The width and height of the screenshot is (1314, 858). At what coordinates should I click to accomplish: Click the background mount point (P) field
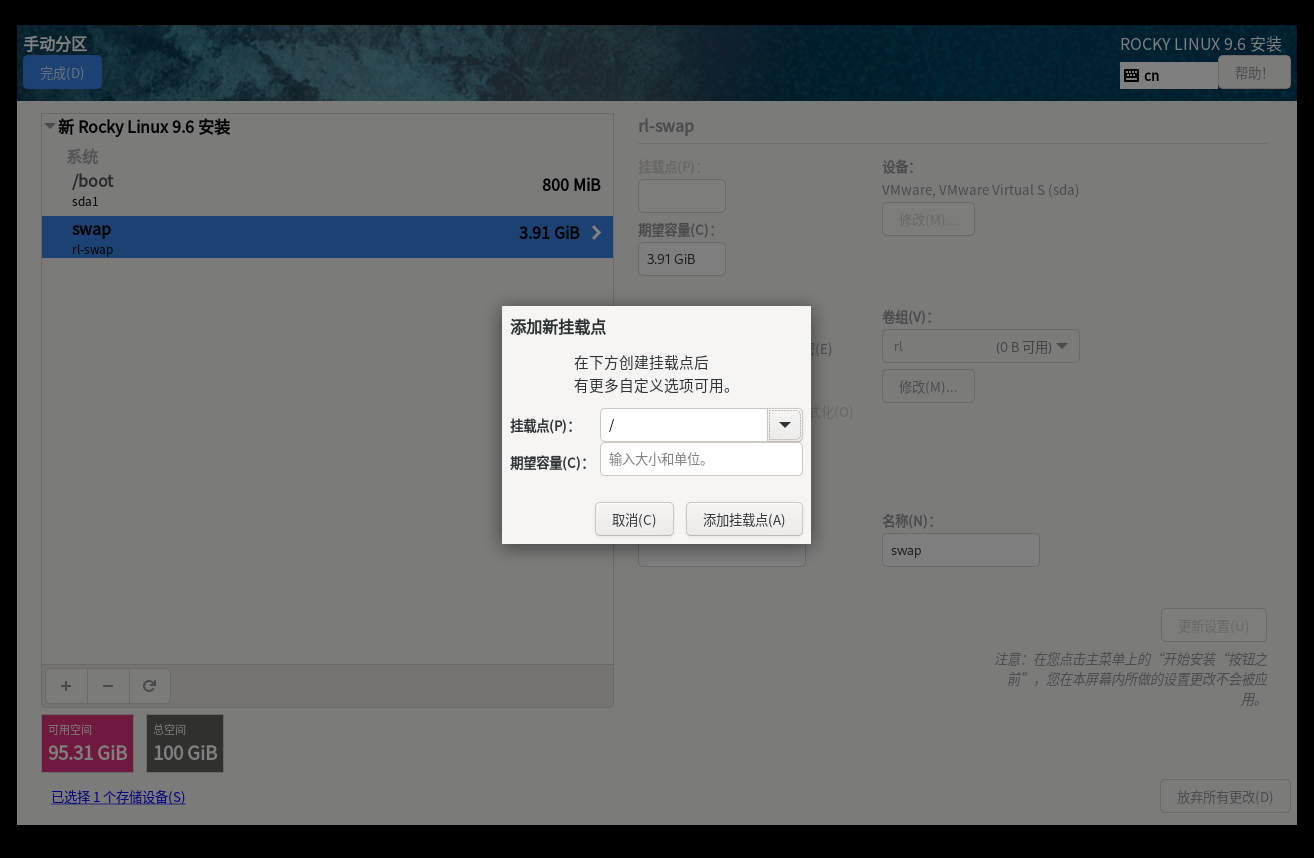point(682,196)
